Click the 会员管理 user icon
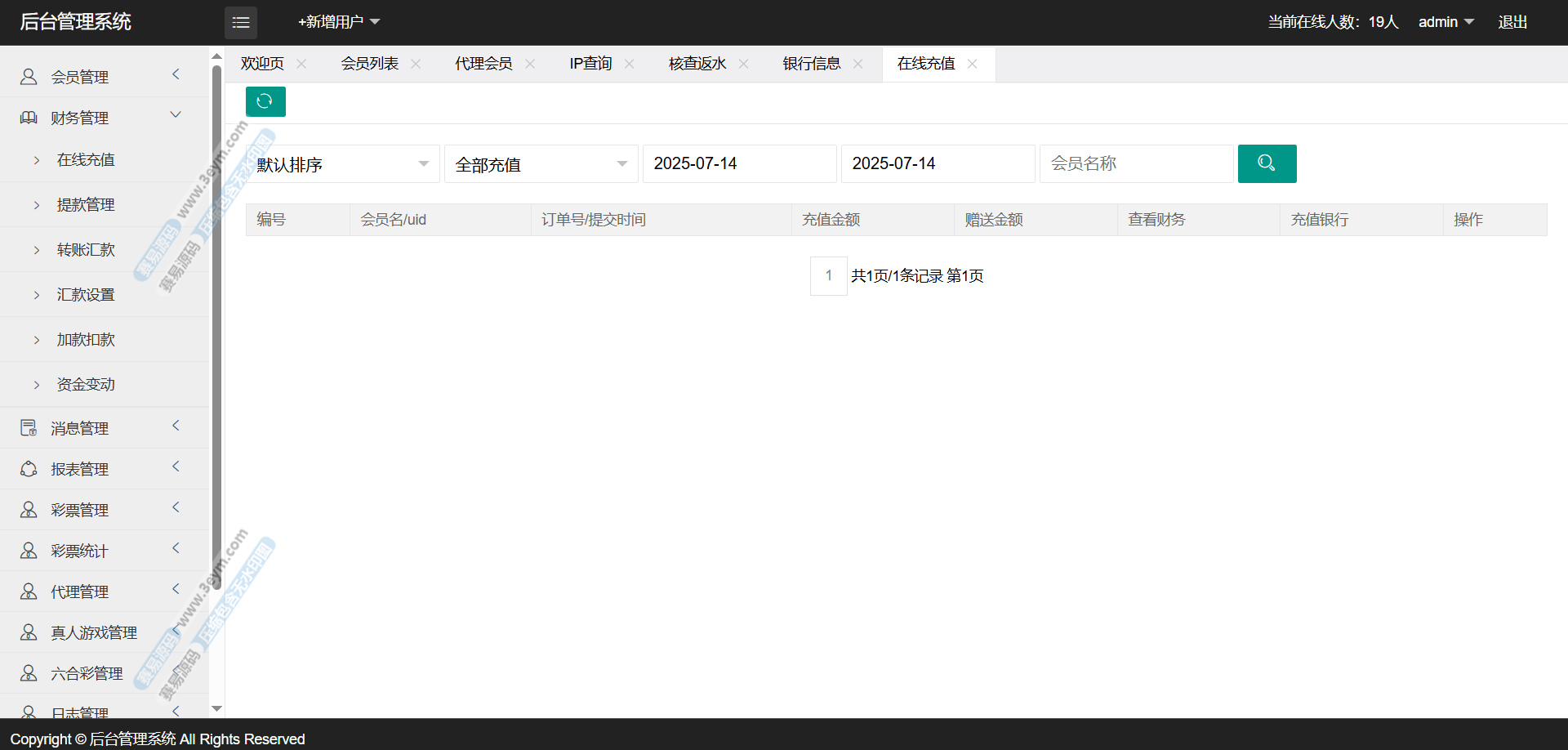Screen dimensions: 1568x750 (x=29, y=77)
